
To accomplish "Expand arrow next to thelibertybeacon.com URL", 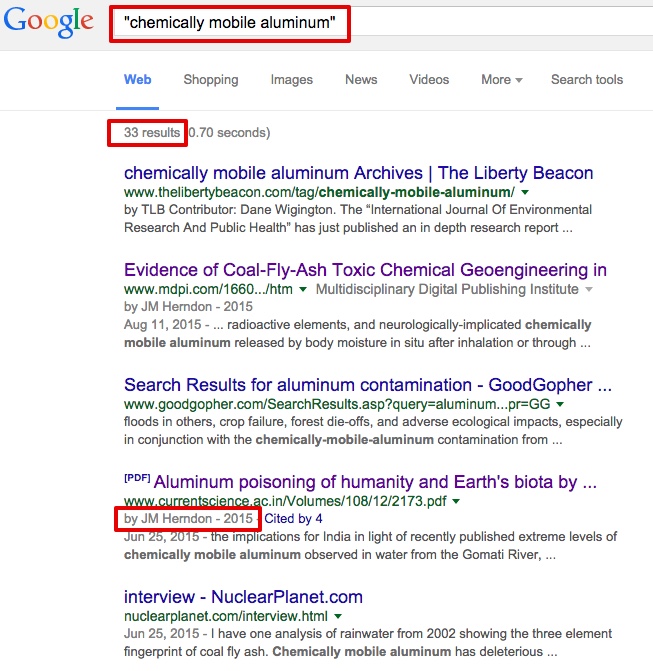I will click(525, 193).
